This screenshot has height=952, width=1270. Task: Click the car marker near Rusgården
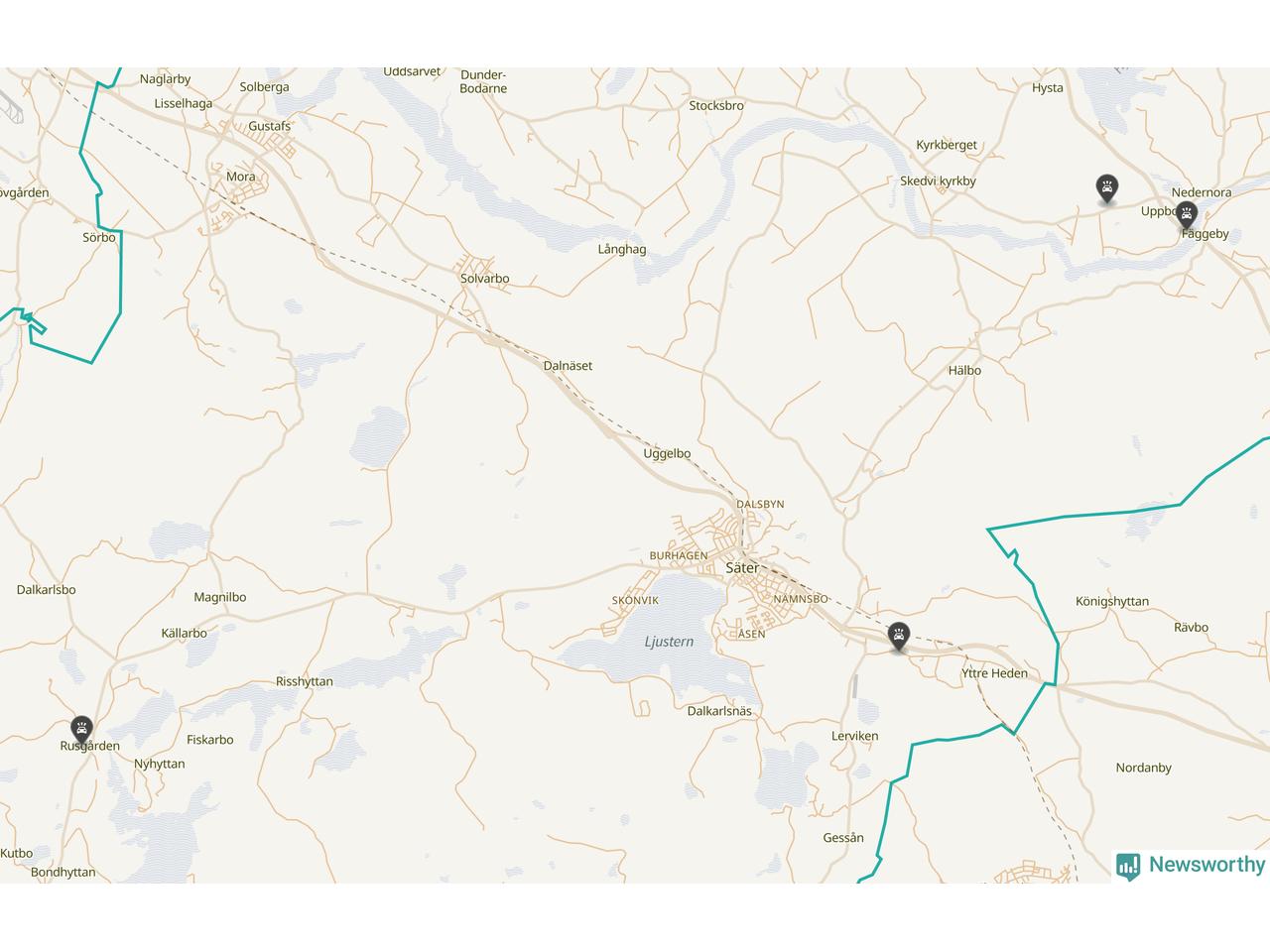[81, 730]
